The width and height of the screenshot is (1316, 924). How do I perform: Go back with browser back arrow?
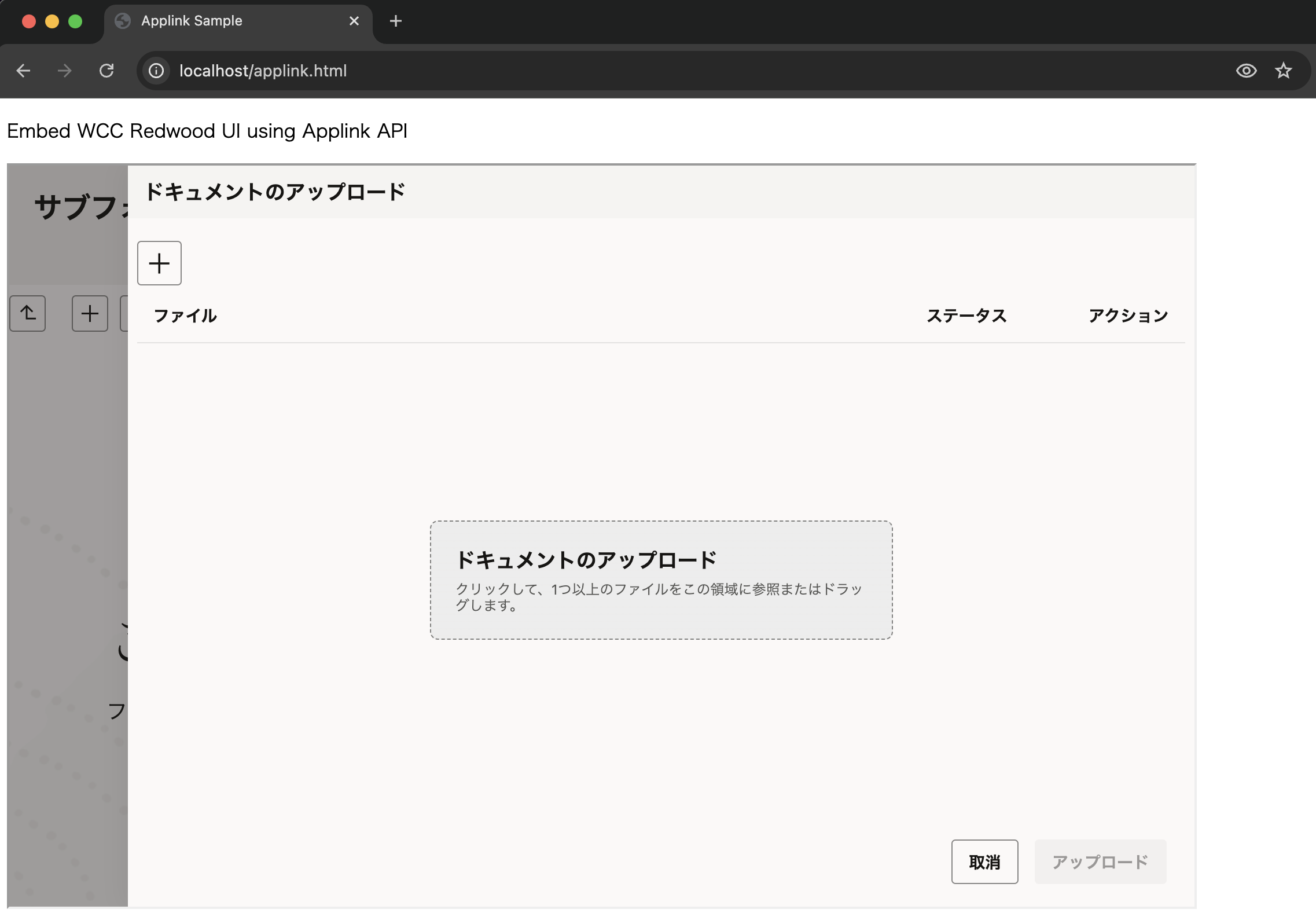[x=24, y=71]
